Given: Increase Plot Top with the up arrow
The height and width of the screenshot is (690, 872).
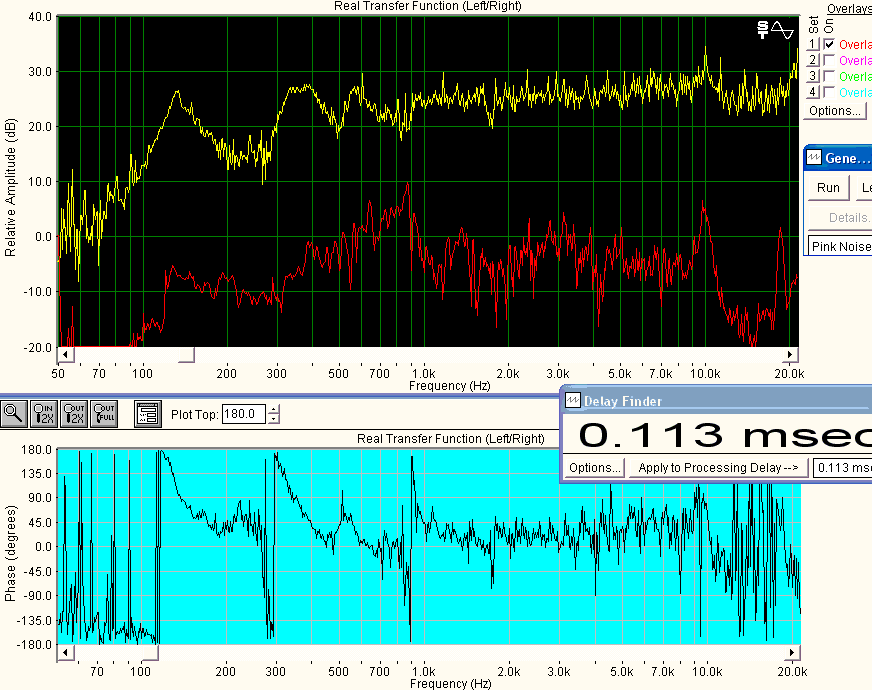Looking at the screenshot, I should click(273, 410).
